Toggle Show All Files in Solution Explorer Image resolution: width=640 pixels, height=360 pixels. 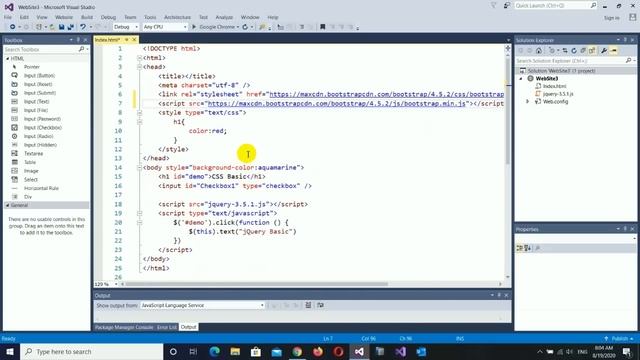(592, 51)
